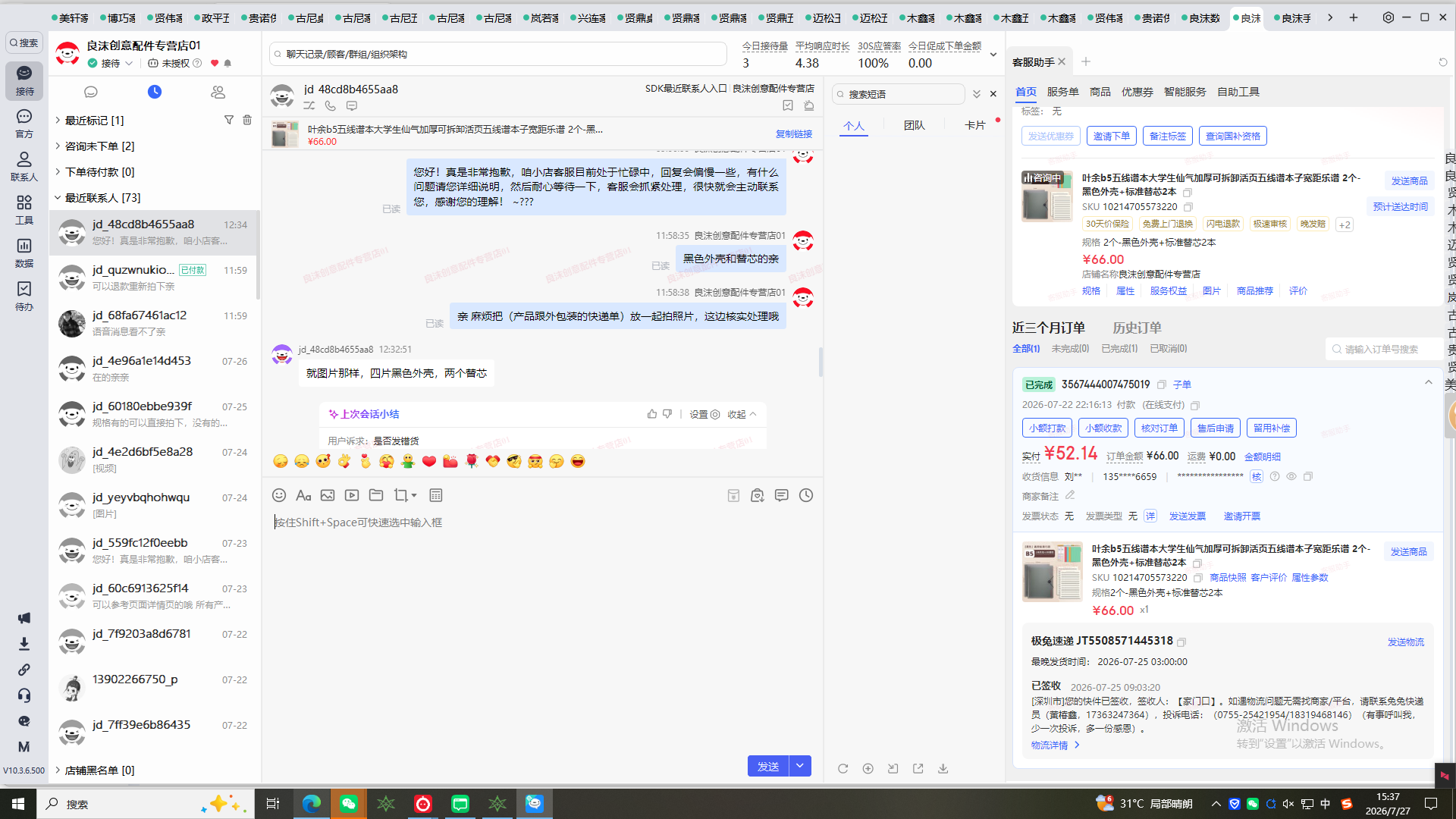
Task: Click the megaphone announcement icon in sidebar
Action: tap(24, 618)
